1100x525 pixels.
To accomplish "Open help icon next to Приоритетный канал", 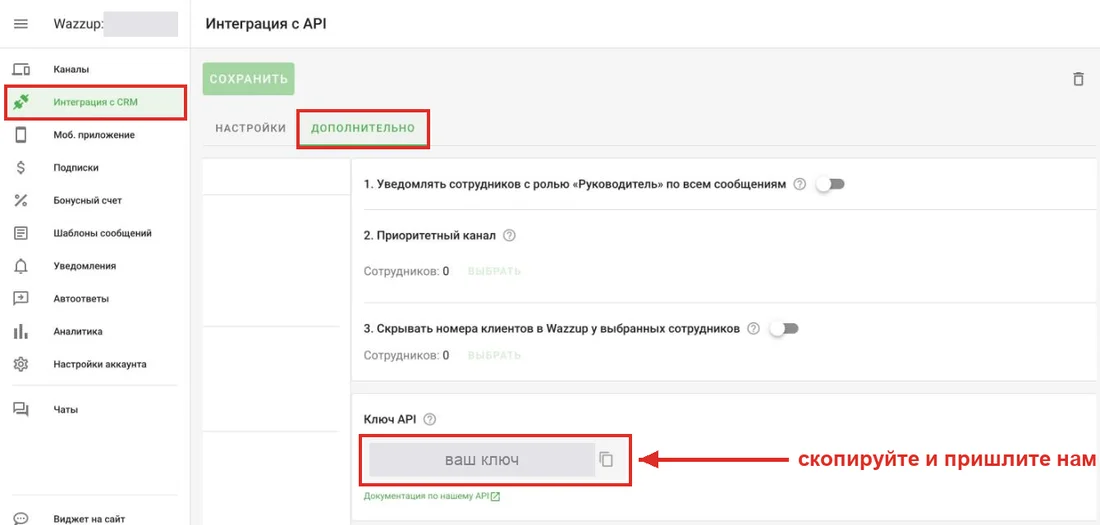I will tap(510, 236).
